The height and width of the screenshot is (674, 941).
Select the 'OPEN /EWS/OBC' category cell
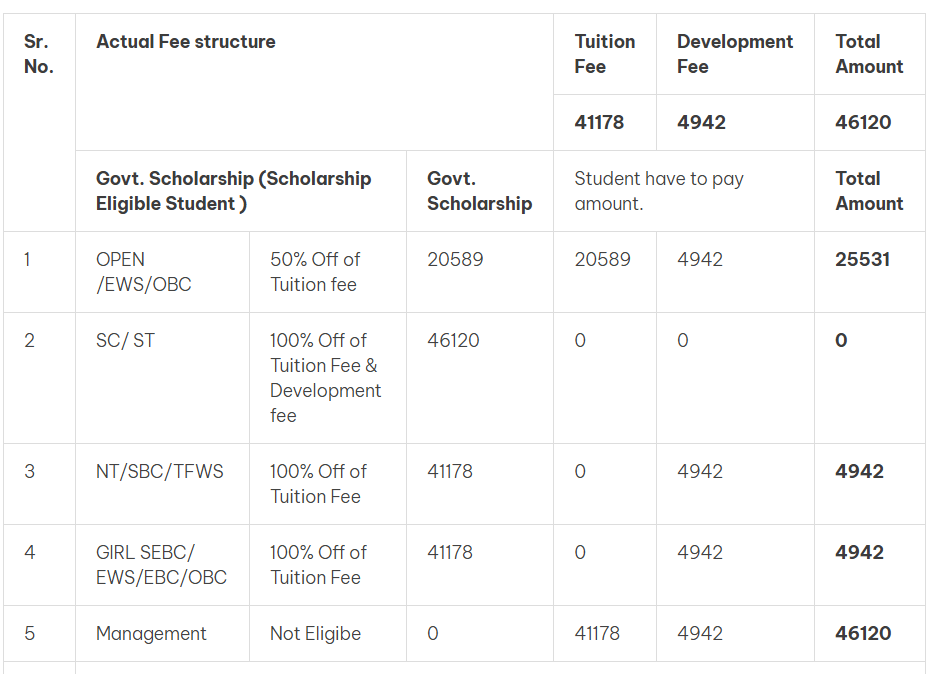point(143,272)
